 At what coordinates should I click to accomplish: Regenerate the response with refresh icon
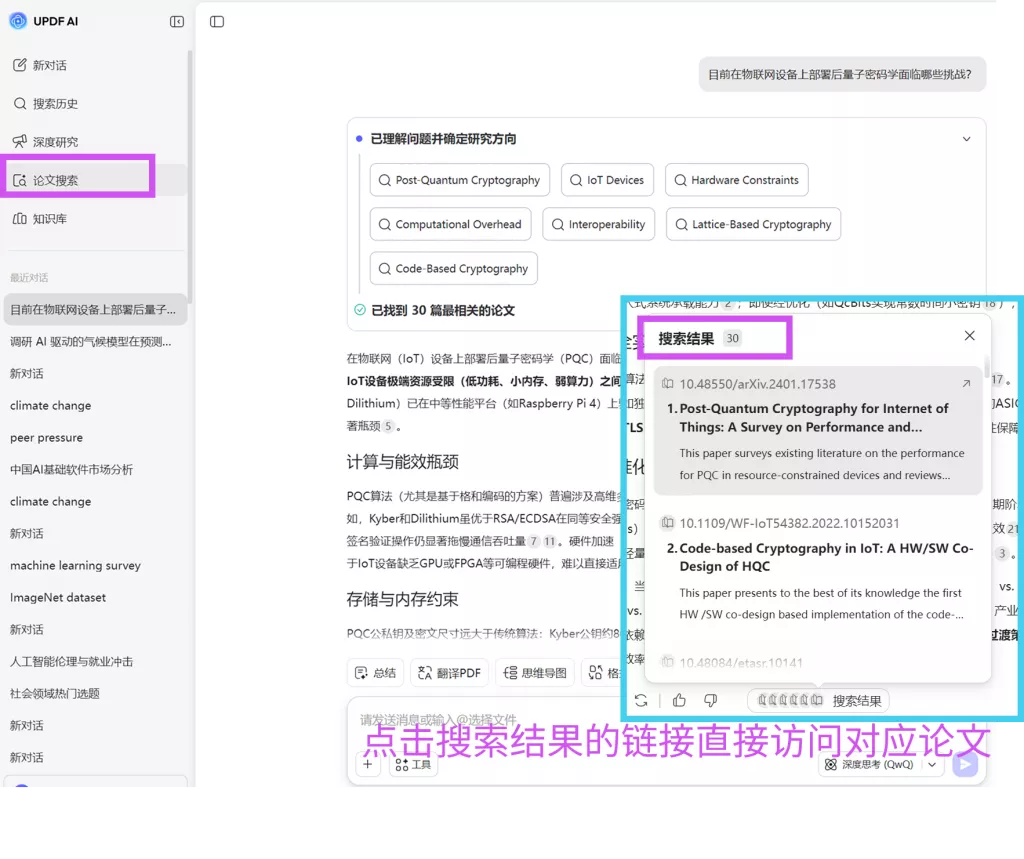[x=641, y=701]
